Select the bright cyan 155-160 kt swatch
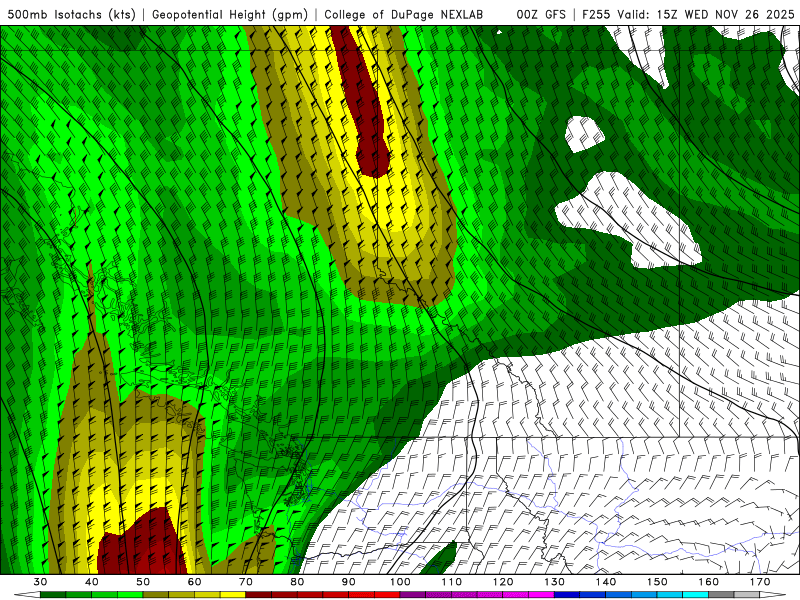This screenshot has width=800, height=600. pyautogui.click(x=695, y=595)
